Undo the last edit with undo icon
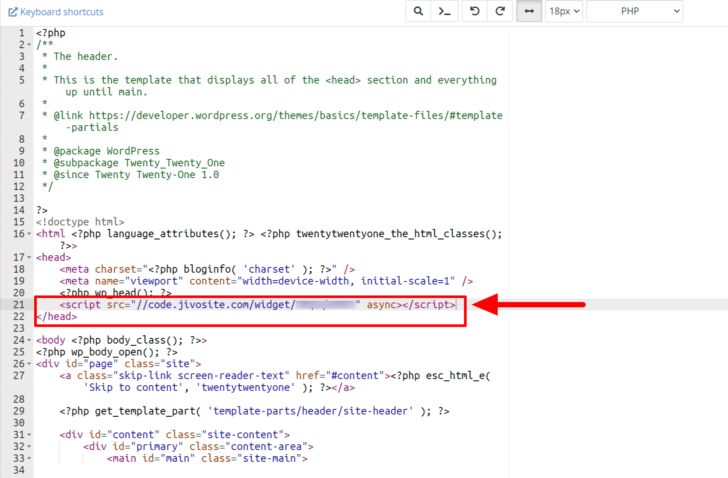728x478 pixels. tap(474, 11)
